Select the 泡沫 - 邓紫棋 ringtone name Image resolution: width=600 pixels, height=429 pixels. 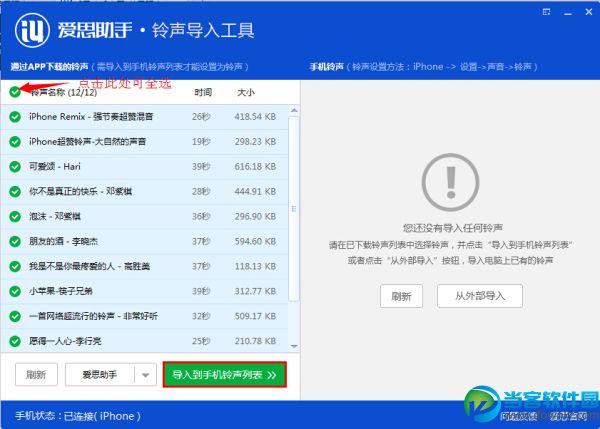55,217
